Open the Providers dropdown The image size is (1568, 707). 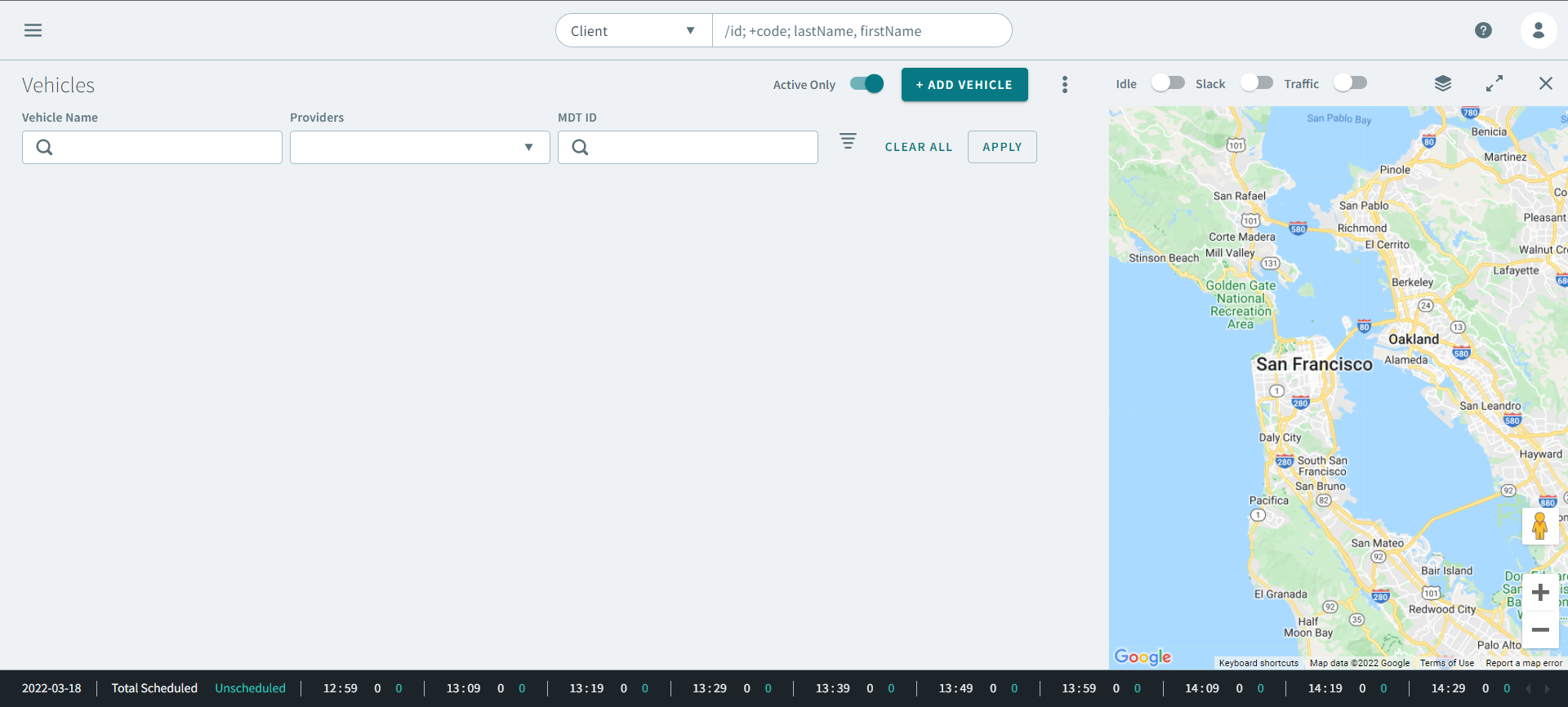click(420, 148)
